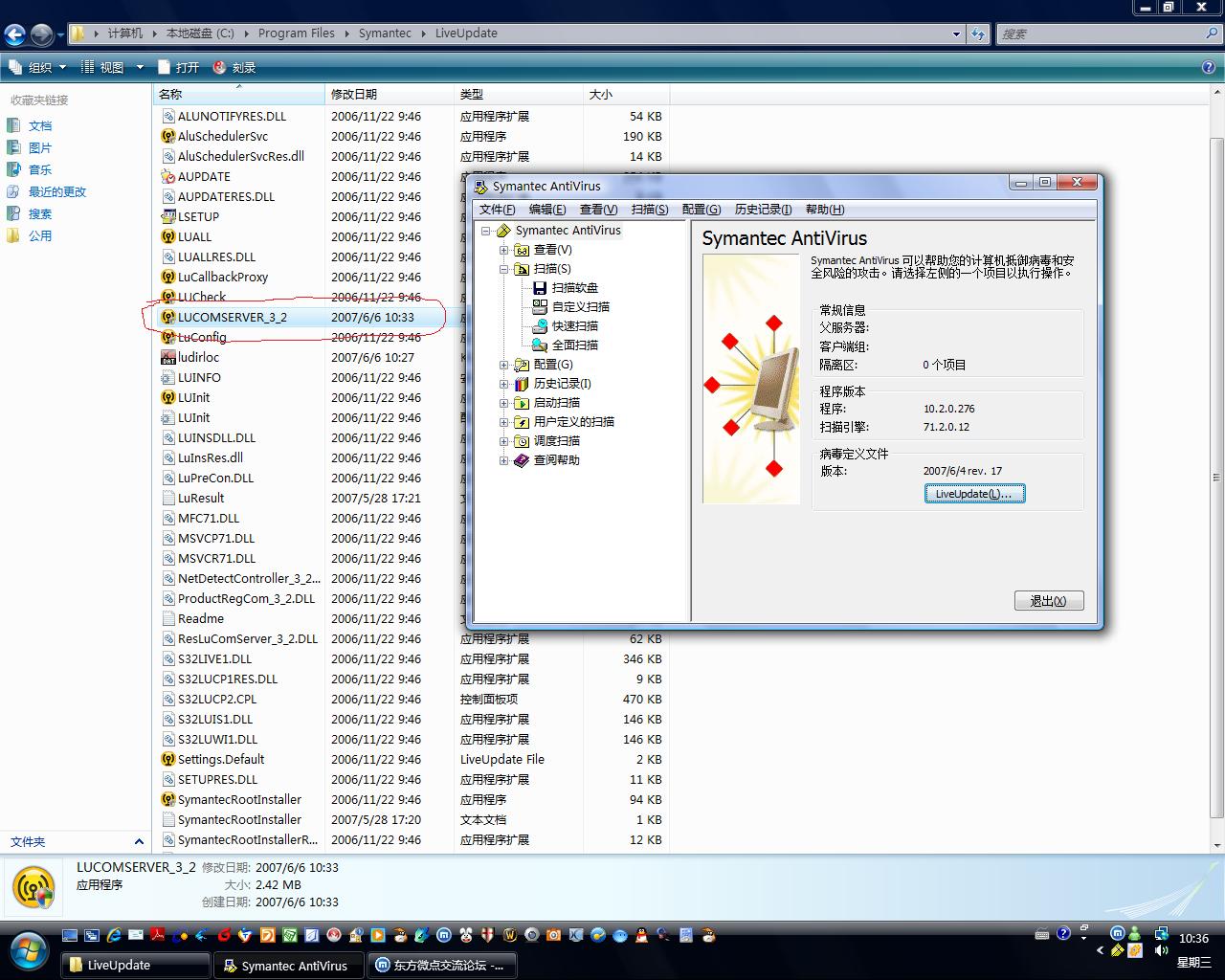The height and width of the screenshot is (980, 1225).
Task: Switch to the 东方微点交流论坛 taskbar window
Action: pos(442,965)
